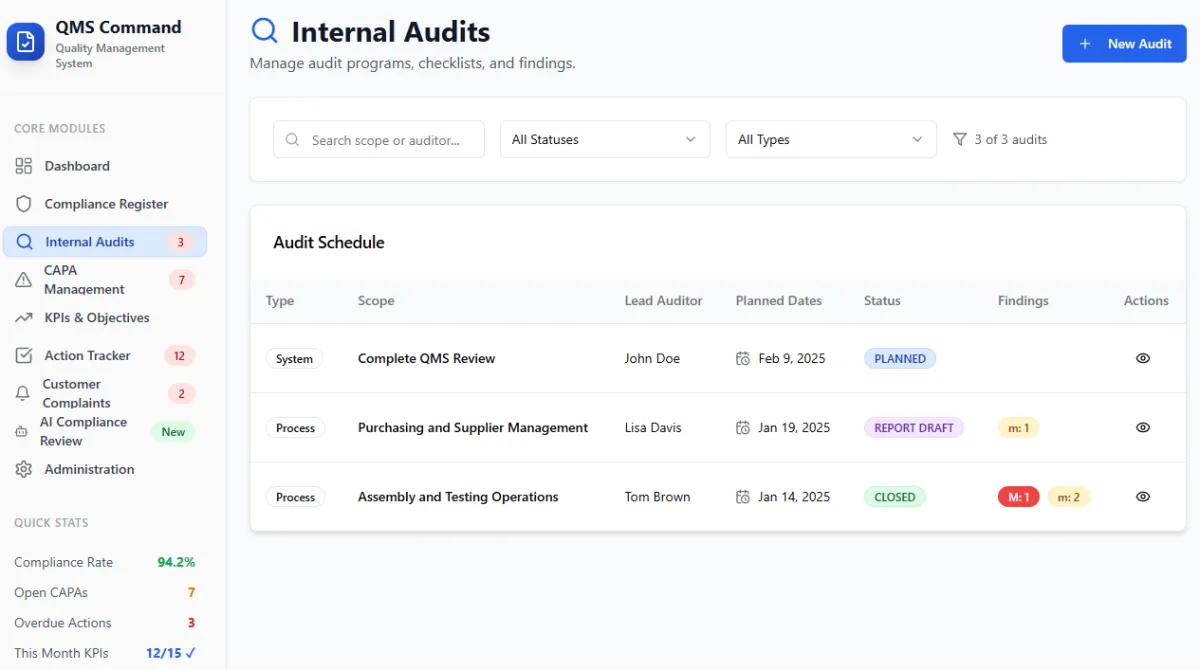Image resolution: width=1200 pixels, height=670 pixels.
Task: Click the Action Tracker checkbox icon
Action: pos(24,356)
